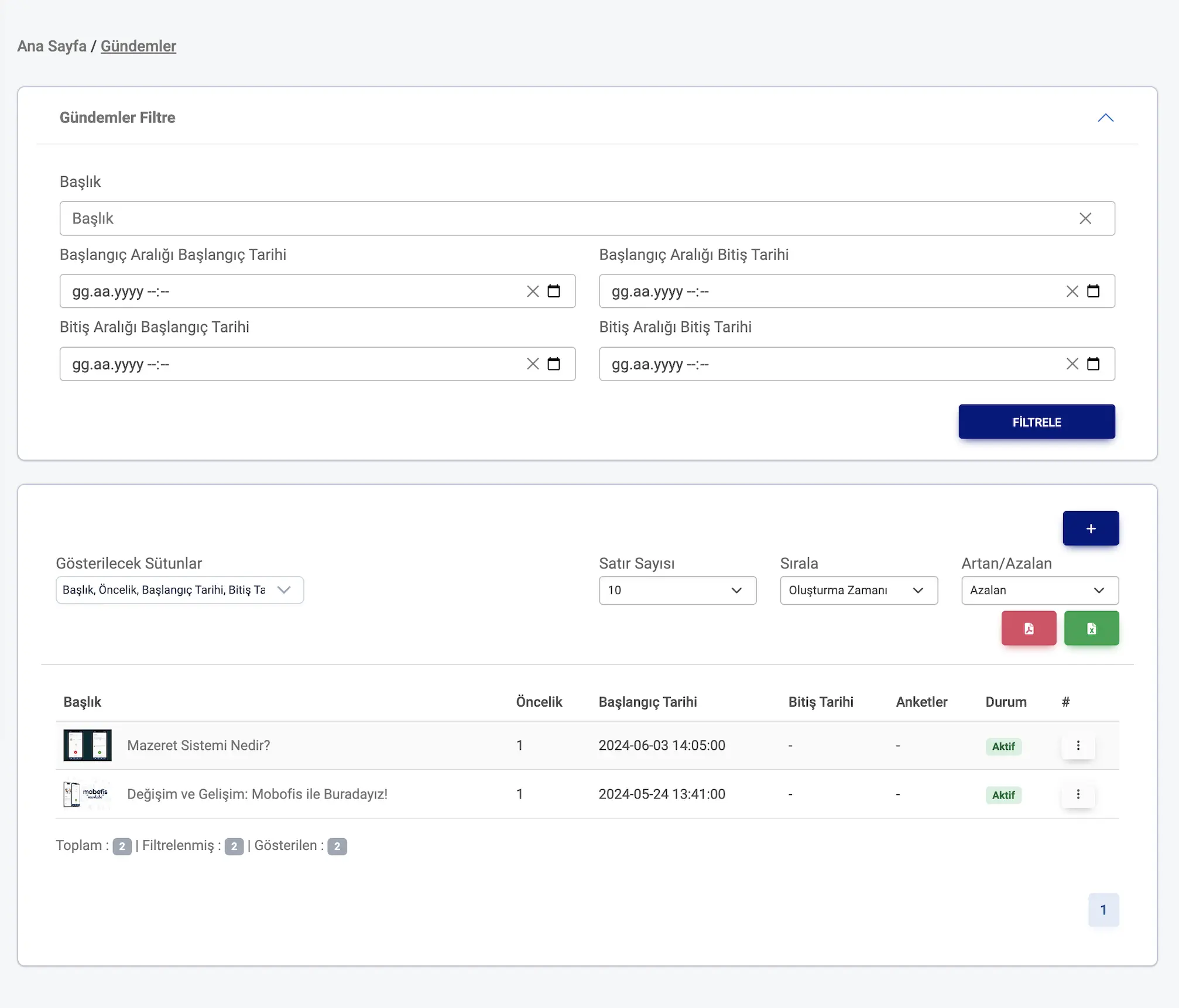Image resolution: width=1179 pixels, height=1008 pixels.
Task: Click the Gösterilen count badge
Action: click(337, 846)
